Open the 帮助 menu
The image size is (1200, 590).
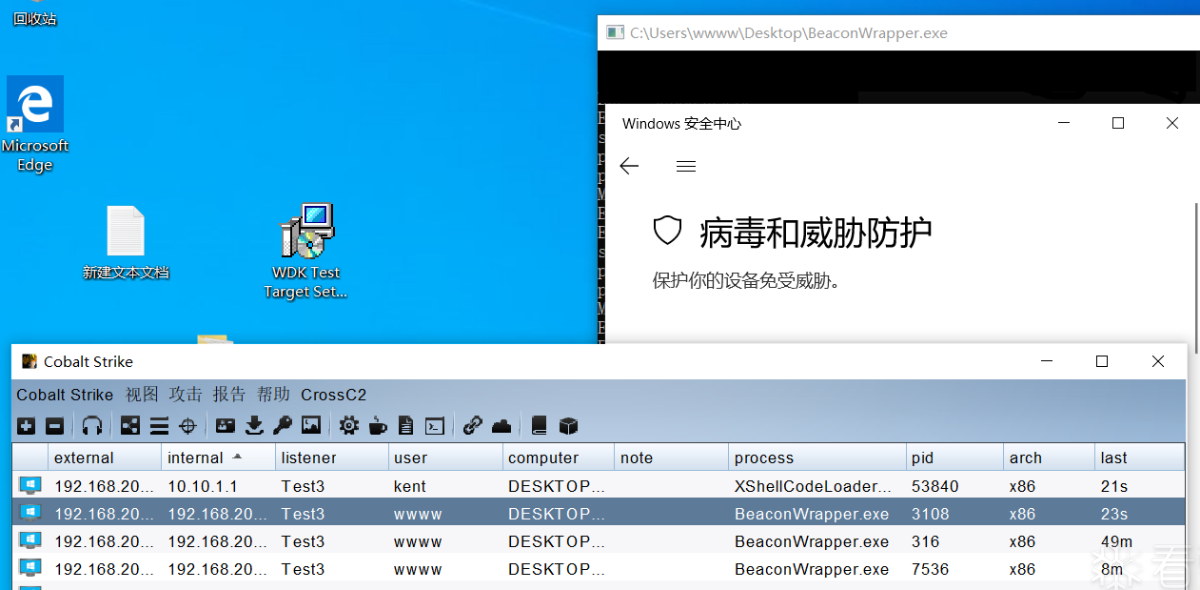274,395
